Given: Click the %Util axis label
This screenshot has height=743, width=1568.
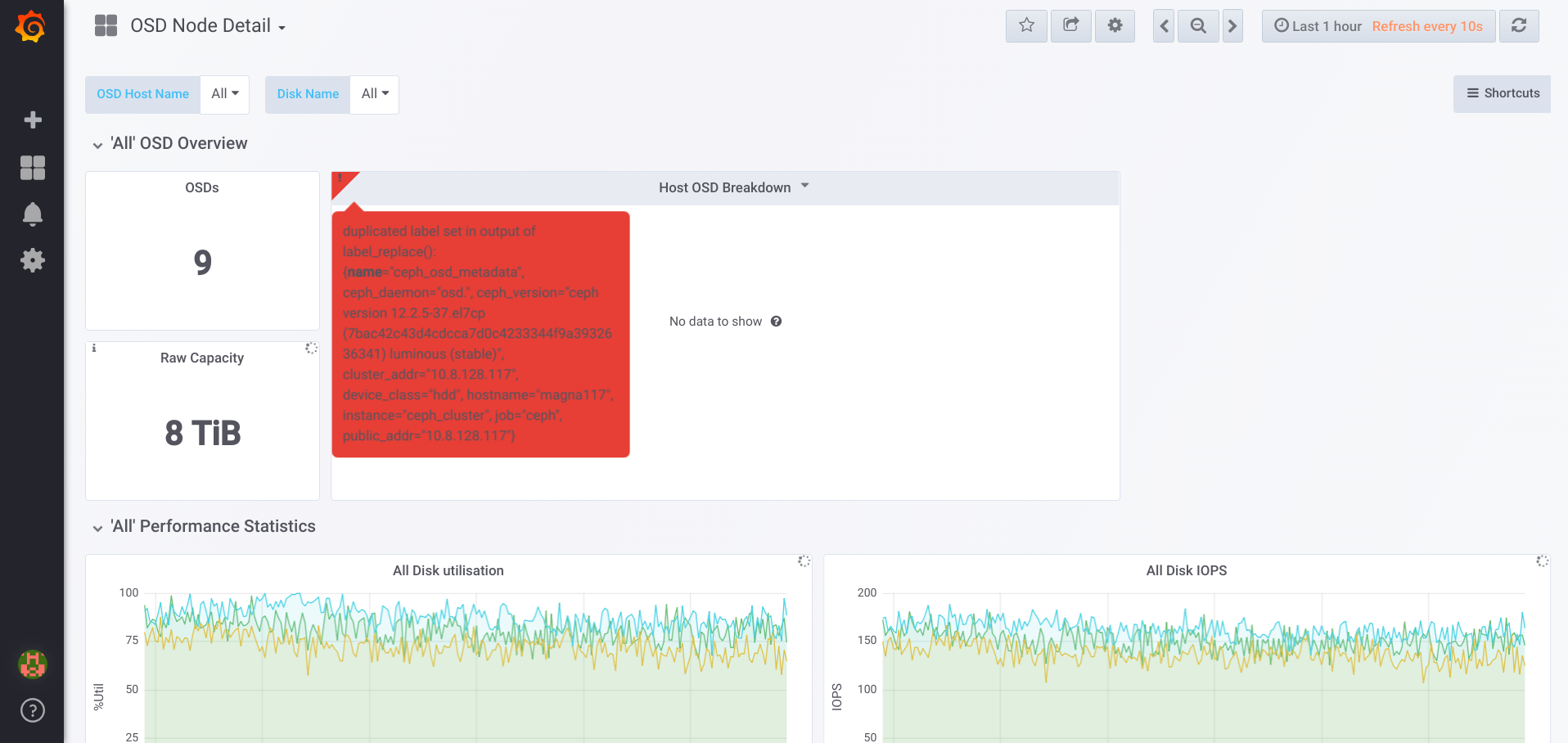Looking at the screenshot, I should pos(99,696).
